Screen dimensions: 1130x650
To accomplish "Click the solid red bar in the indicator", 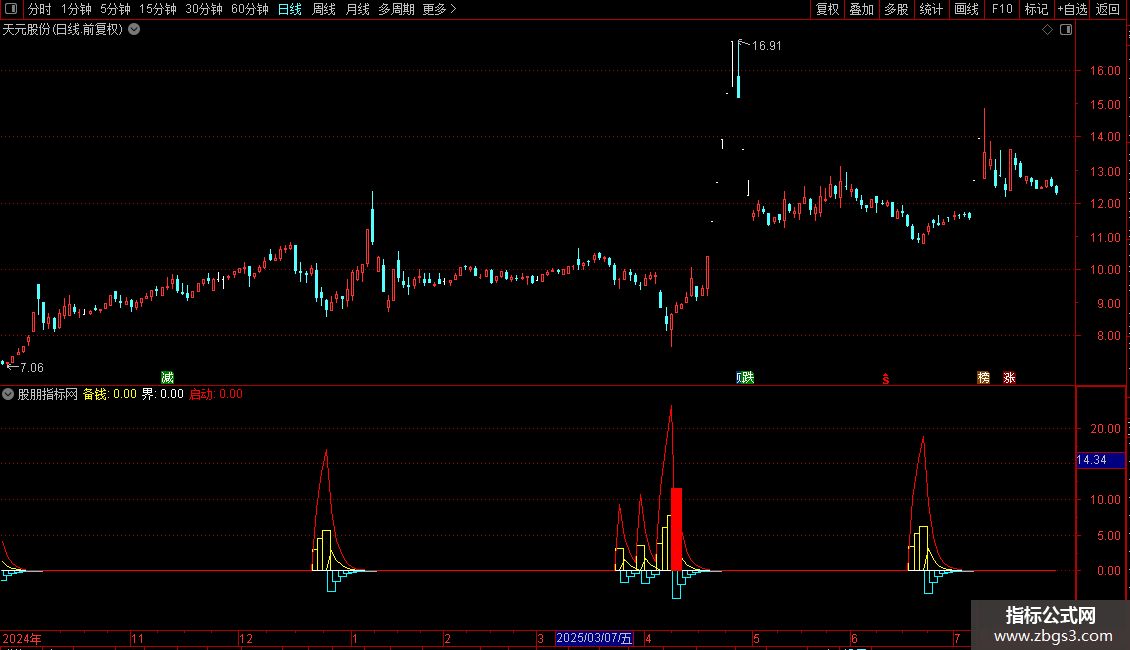I will [676, 530].
